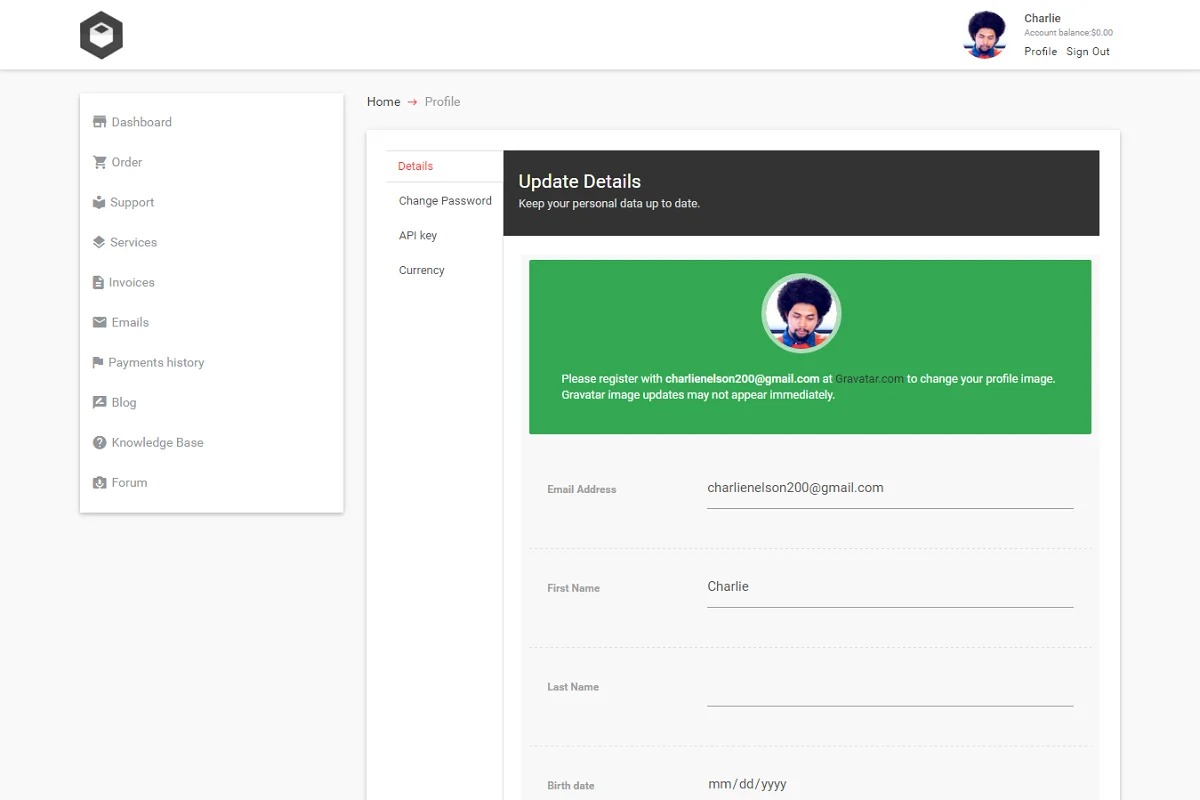
Task: Click the Sign Out link
Action: (1087, 52)
